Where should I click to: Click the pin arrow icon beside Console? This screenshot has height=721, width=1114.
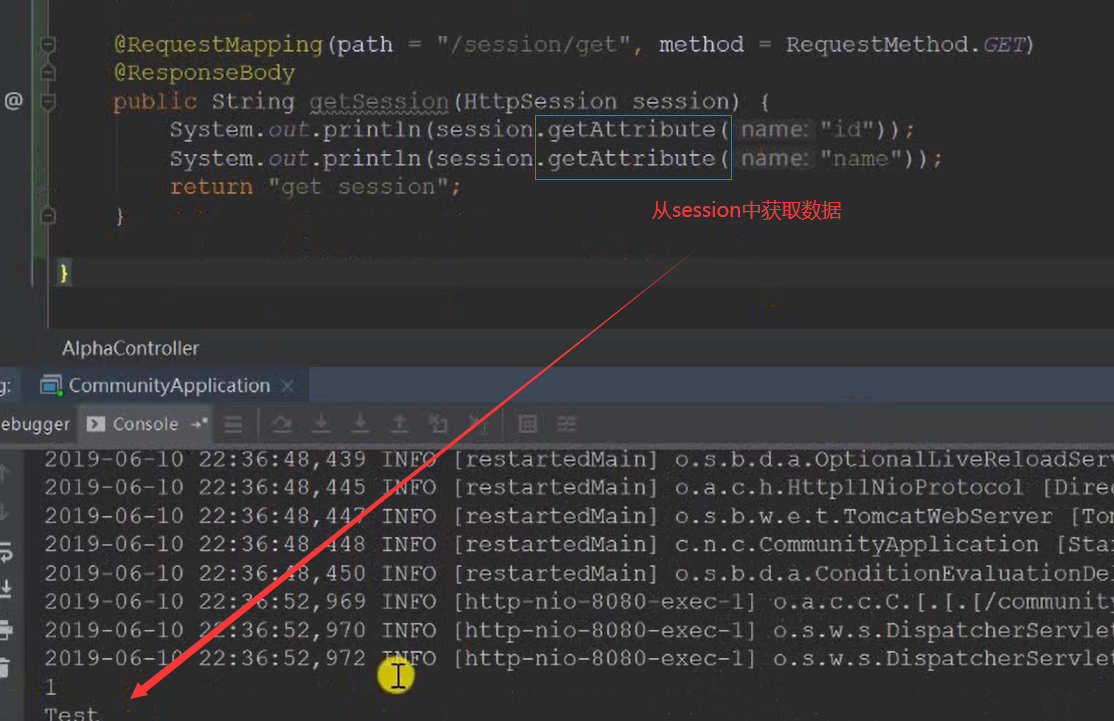click(x=199, y=423)
